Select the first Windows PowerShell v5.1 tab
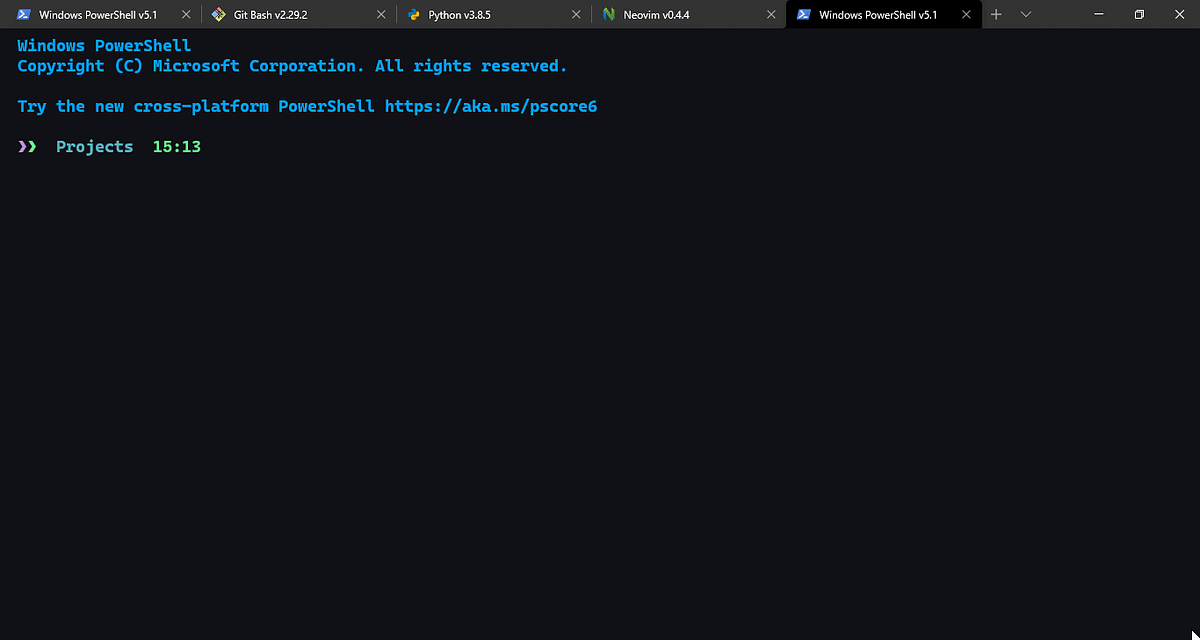The height and width of the screenshot is (640, 1200). coord(100,14)
